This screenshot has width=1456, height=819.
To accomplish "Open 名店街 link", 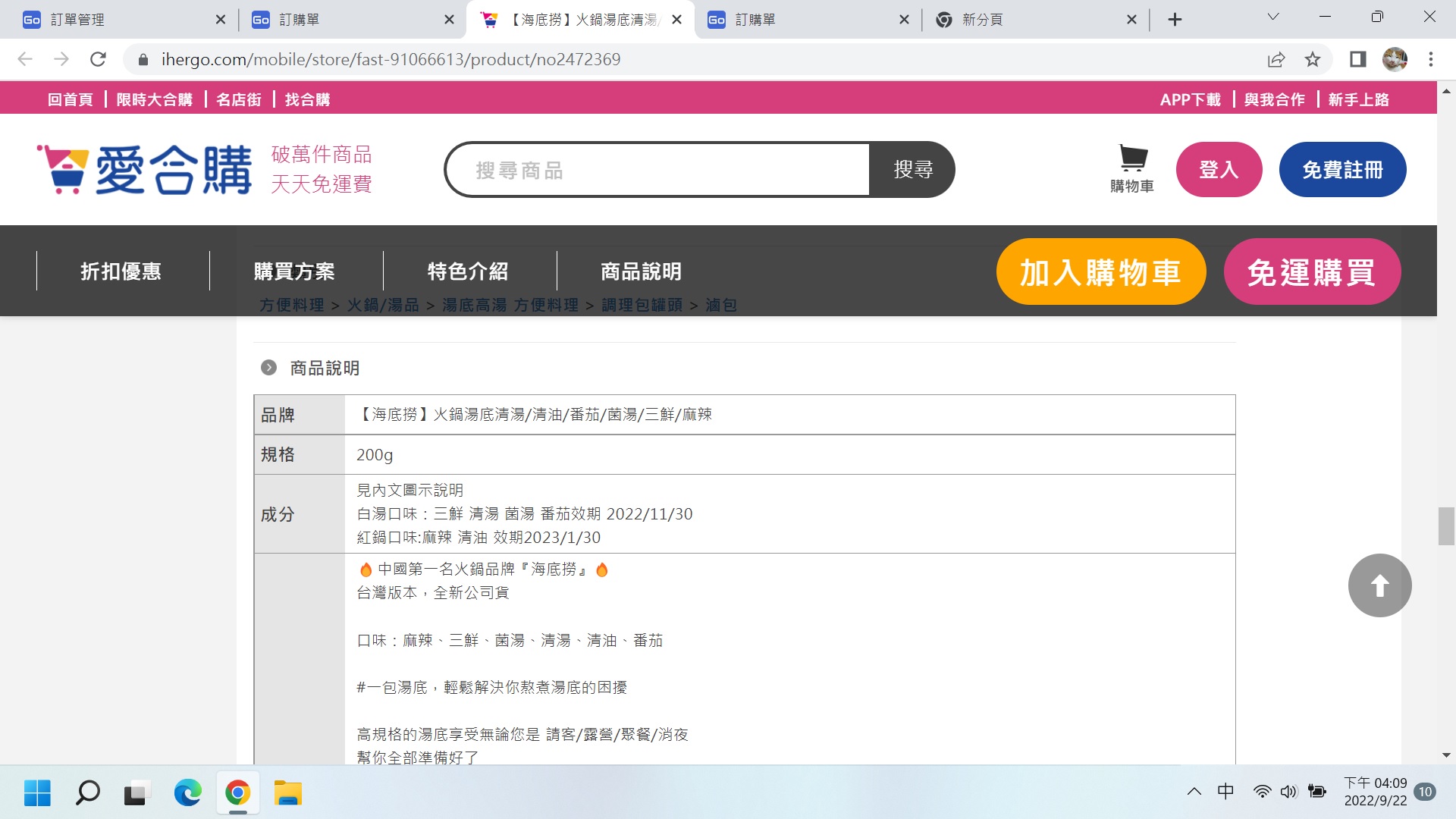I will coord(239,99).
